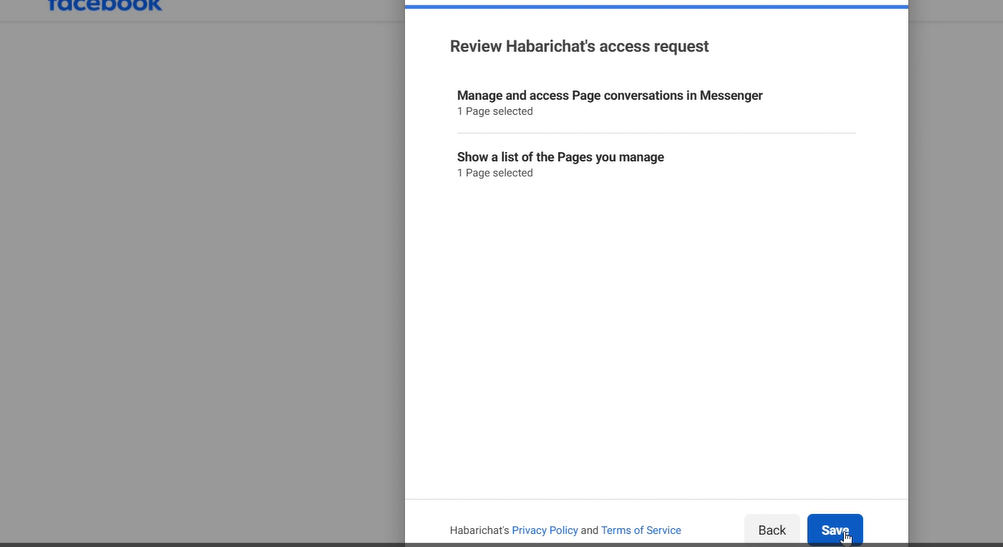Click the Facebook header bar right of the dialog
The width and height of the screenshot is (1003, 547).
955,9
